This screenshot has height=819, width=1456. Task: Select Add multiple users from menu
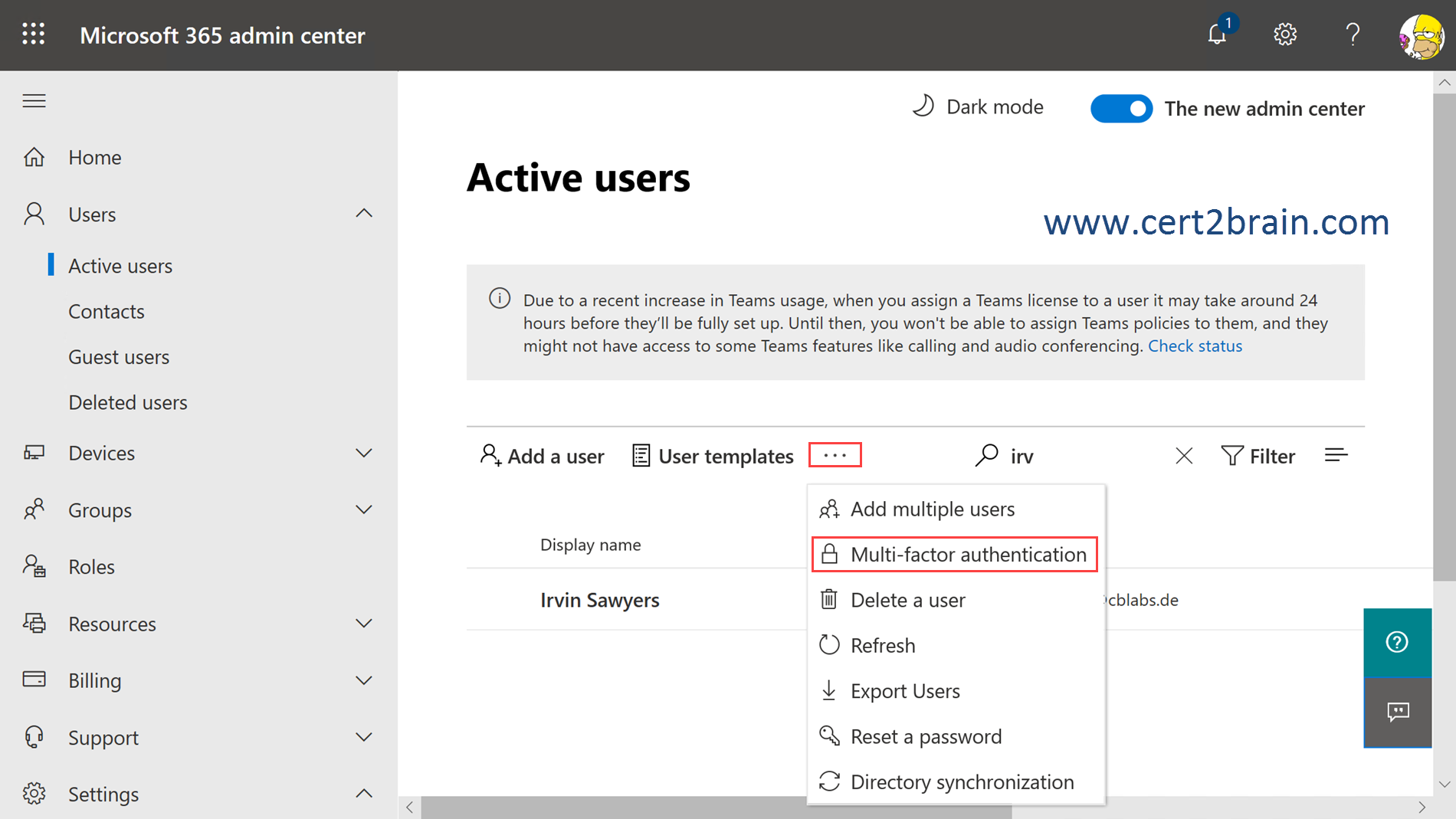(x=956, y=509)
